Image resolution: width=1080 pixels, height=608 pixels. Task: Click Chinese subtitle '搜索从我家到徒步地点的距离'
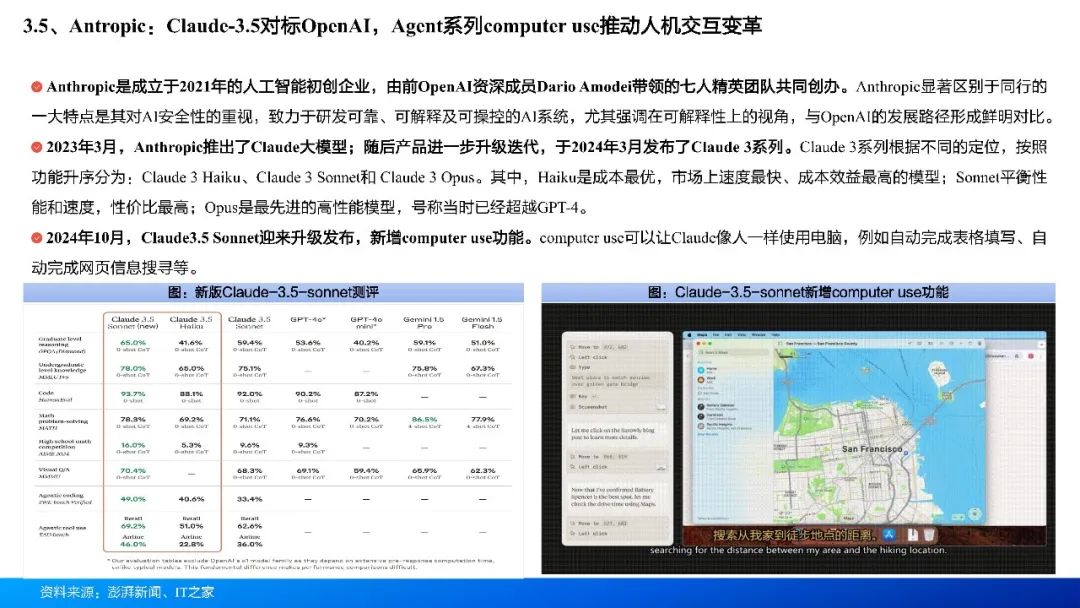click(795, 535)
